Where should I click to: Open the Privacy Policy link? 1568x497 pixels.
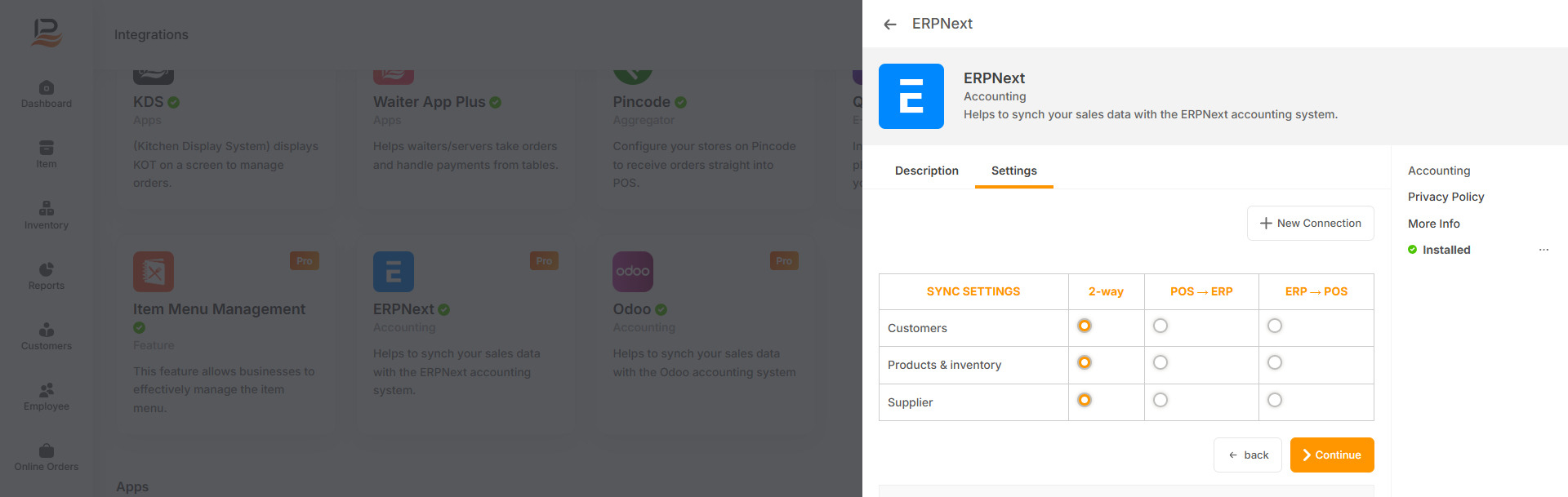tap(1446, 197)
